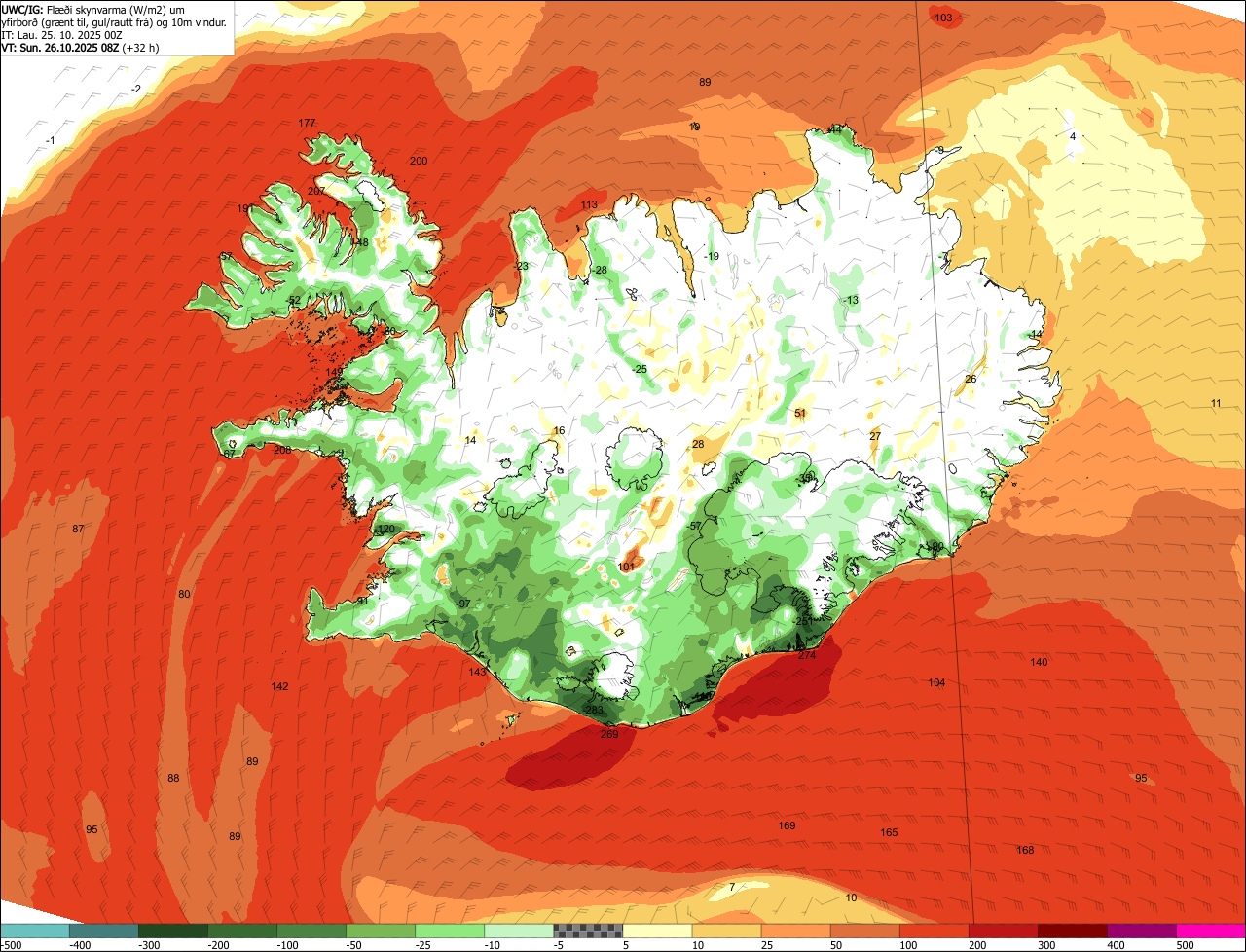Image resolution: width=1246 pixels, height=952 pixels.
Task: Click the checkered -5 to 5 legend swatch
Action: click(588, 931)
